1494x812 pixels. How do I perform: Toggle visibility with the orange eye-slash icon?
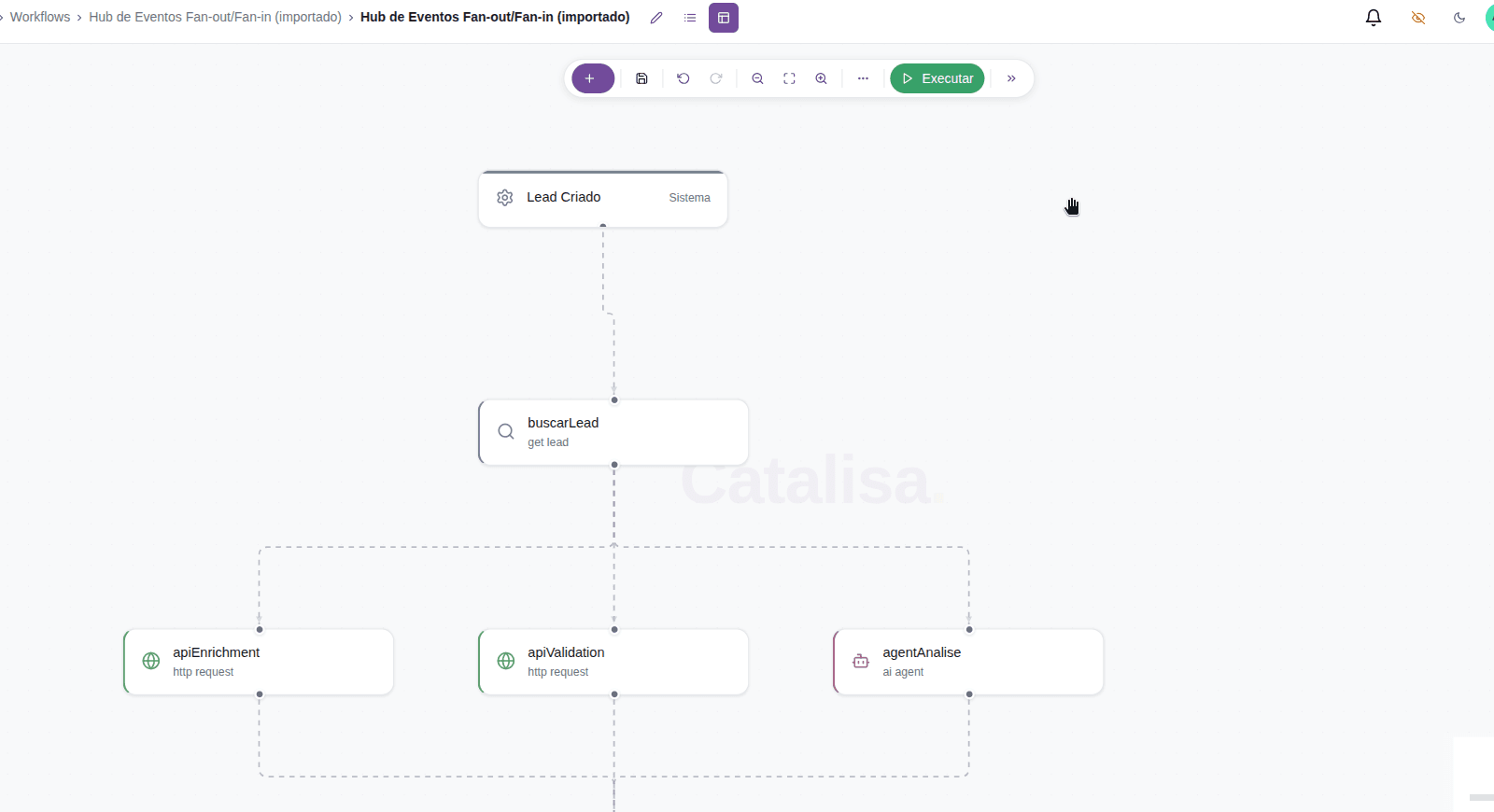tap(1417, 17)
